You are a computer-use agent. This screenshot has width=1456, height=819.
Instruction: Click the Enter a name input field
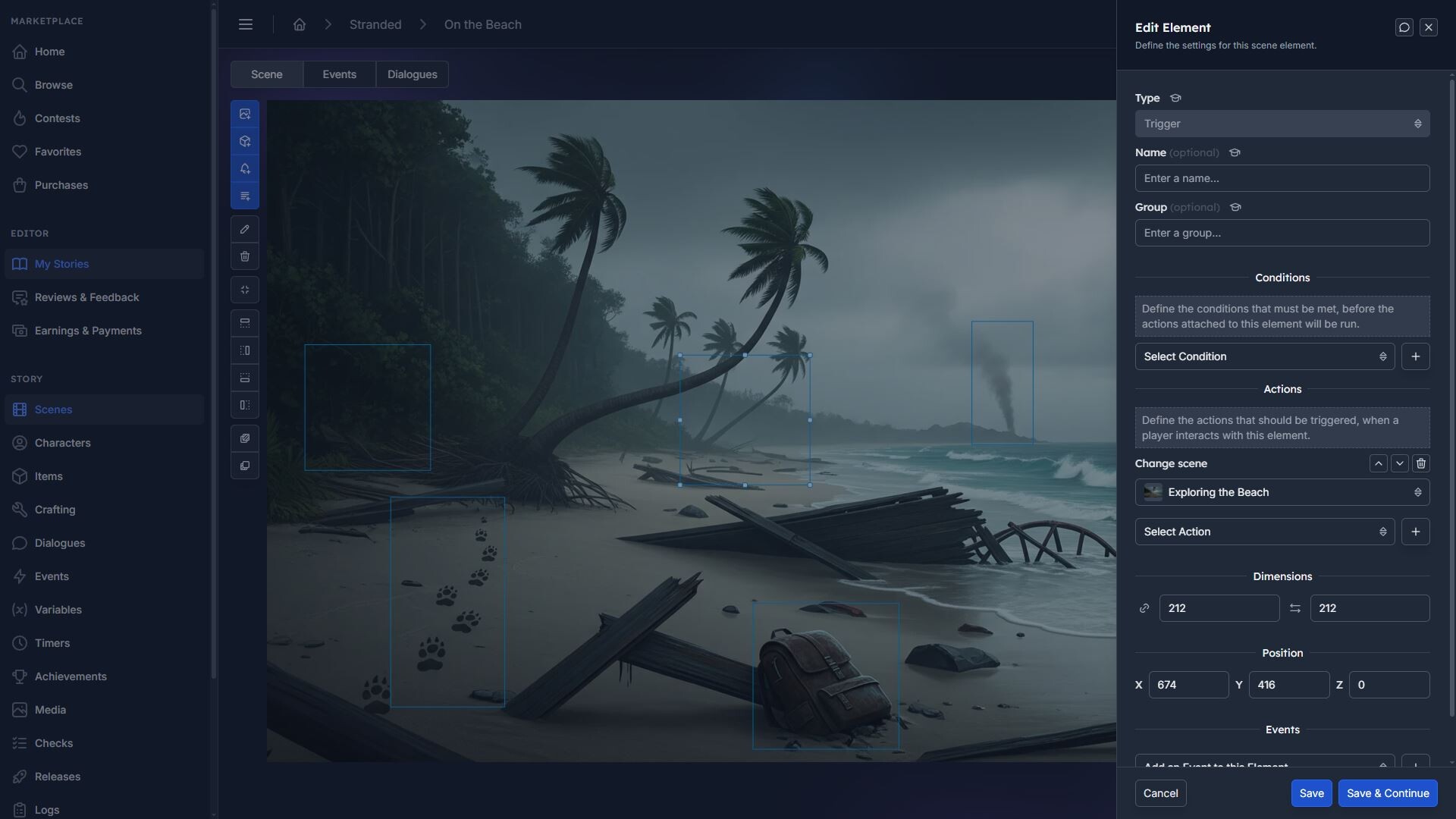click(x=1282, y=177)
